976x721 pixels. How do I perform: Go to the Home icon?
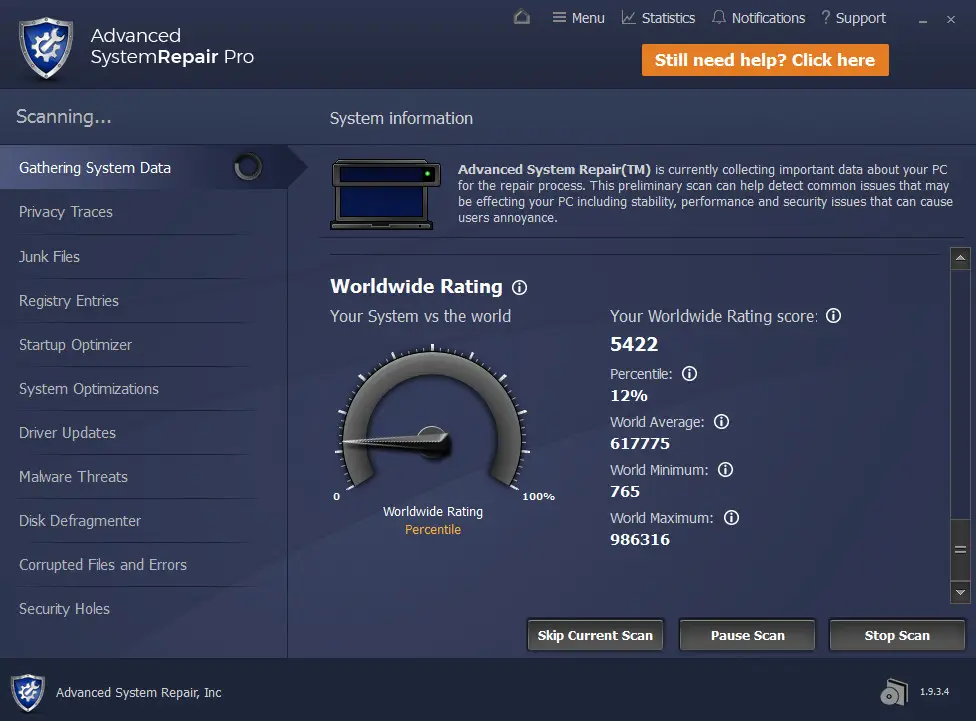click(x=522, y=17)
